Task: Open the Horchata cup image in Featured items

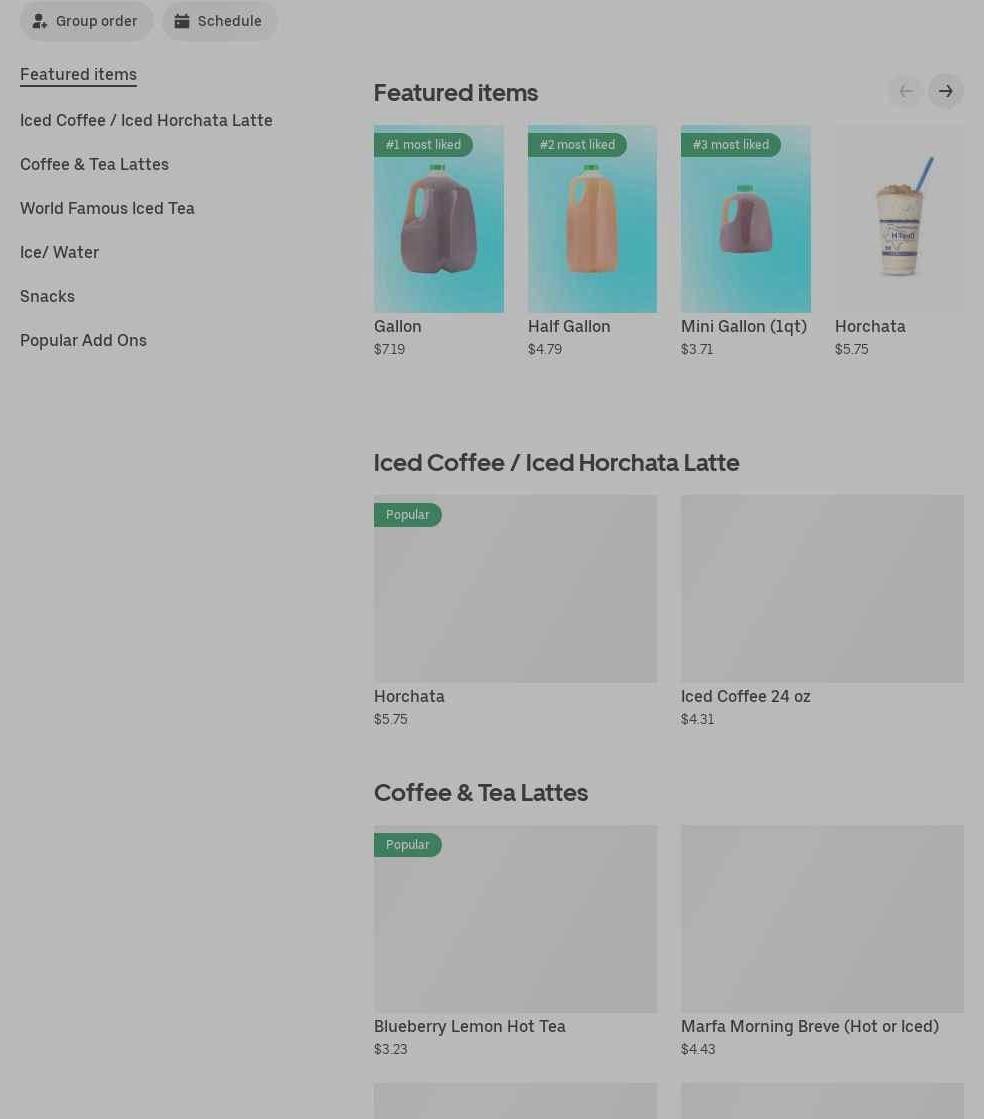Action: (x=899, y=219)
